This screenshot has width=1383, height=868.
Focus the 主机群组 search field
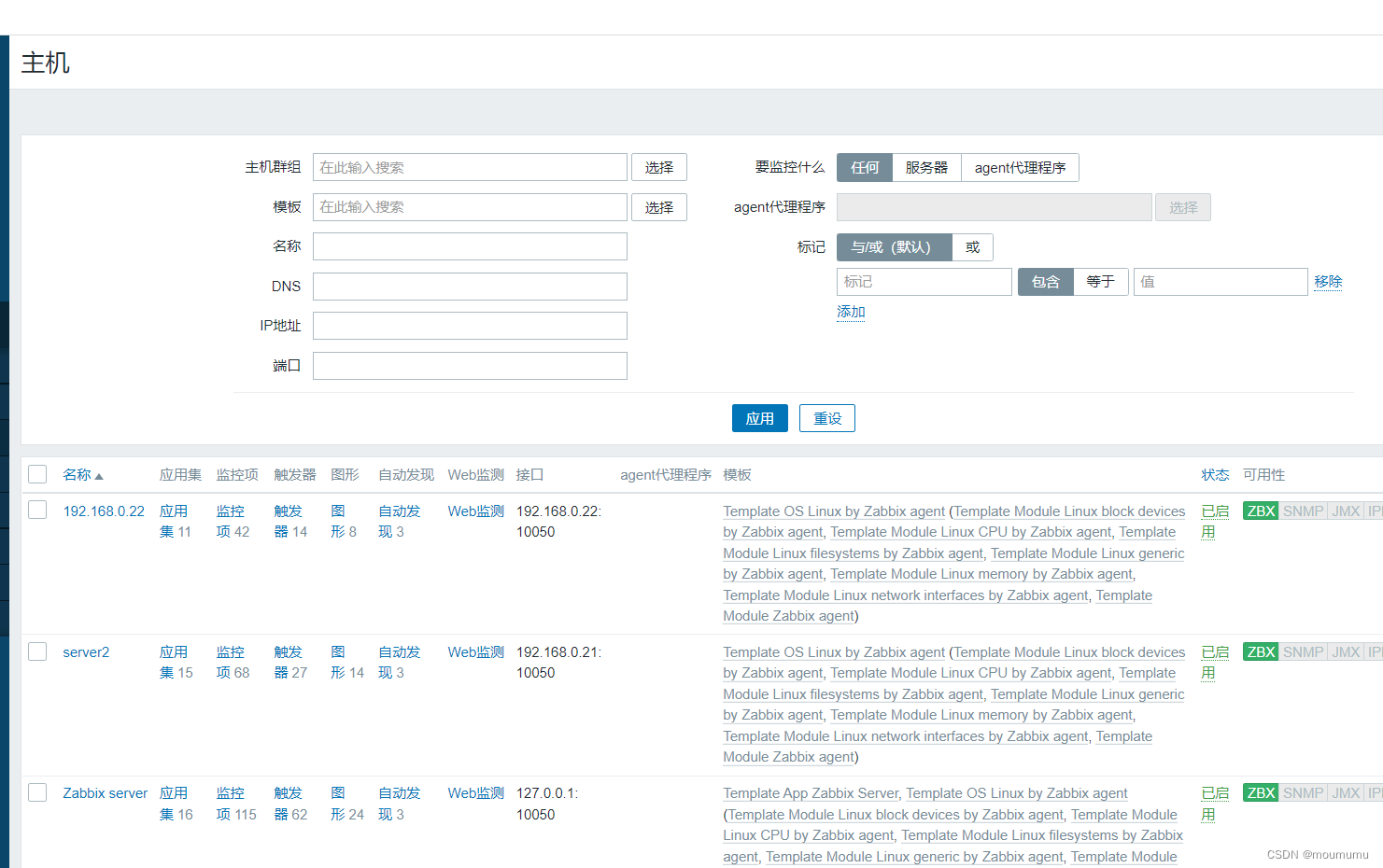[470, 167]
